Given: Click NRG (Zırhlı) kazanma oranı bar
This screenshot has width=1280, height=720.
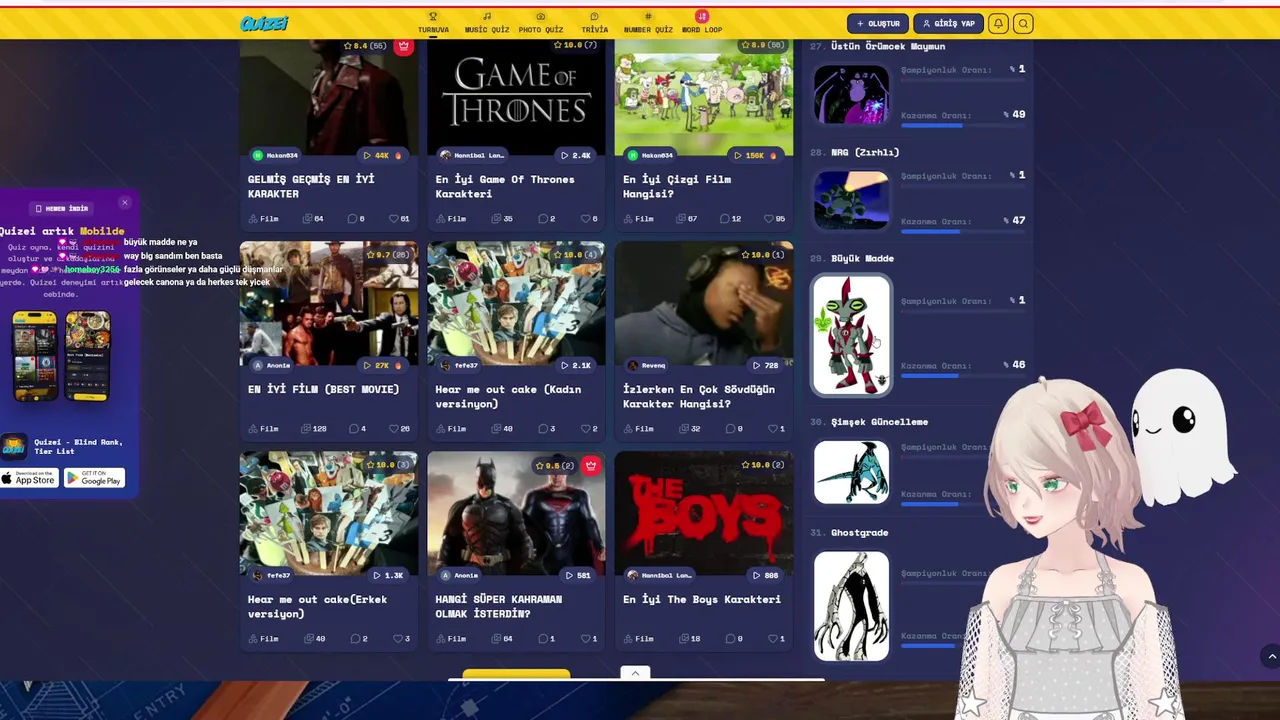Looking at the screenshot, I should click(x=962, y=231).
